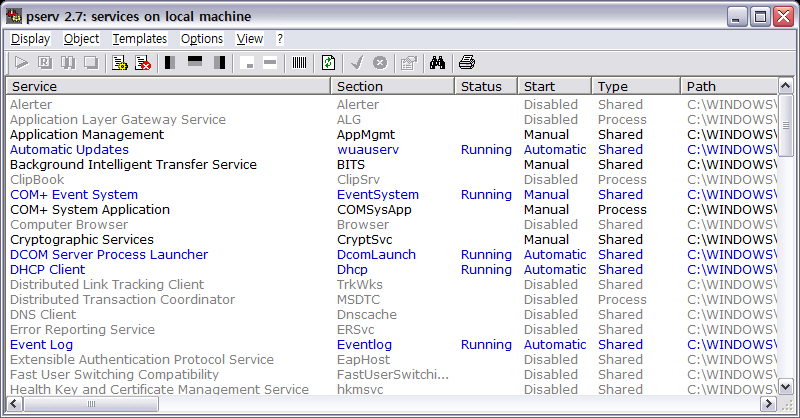
Task: Select the ClipBook service row
Action: click(392, 180)
